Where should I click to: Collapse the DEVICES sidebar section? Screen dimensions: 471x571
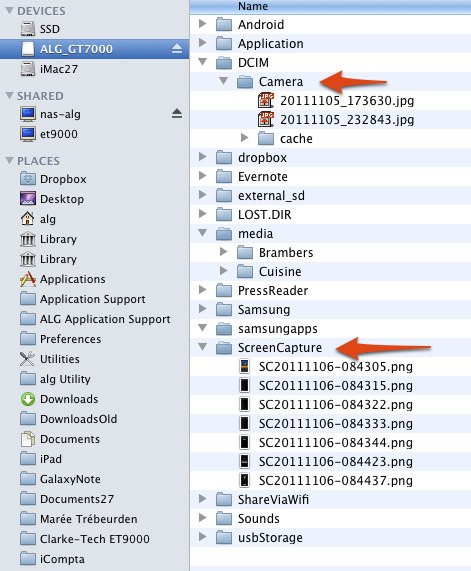10,11
